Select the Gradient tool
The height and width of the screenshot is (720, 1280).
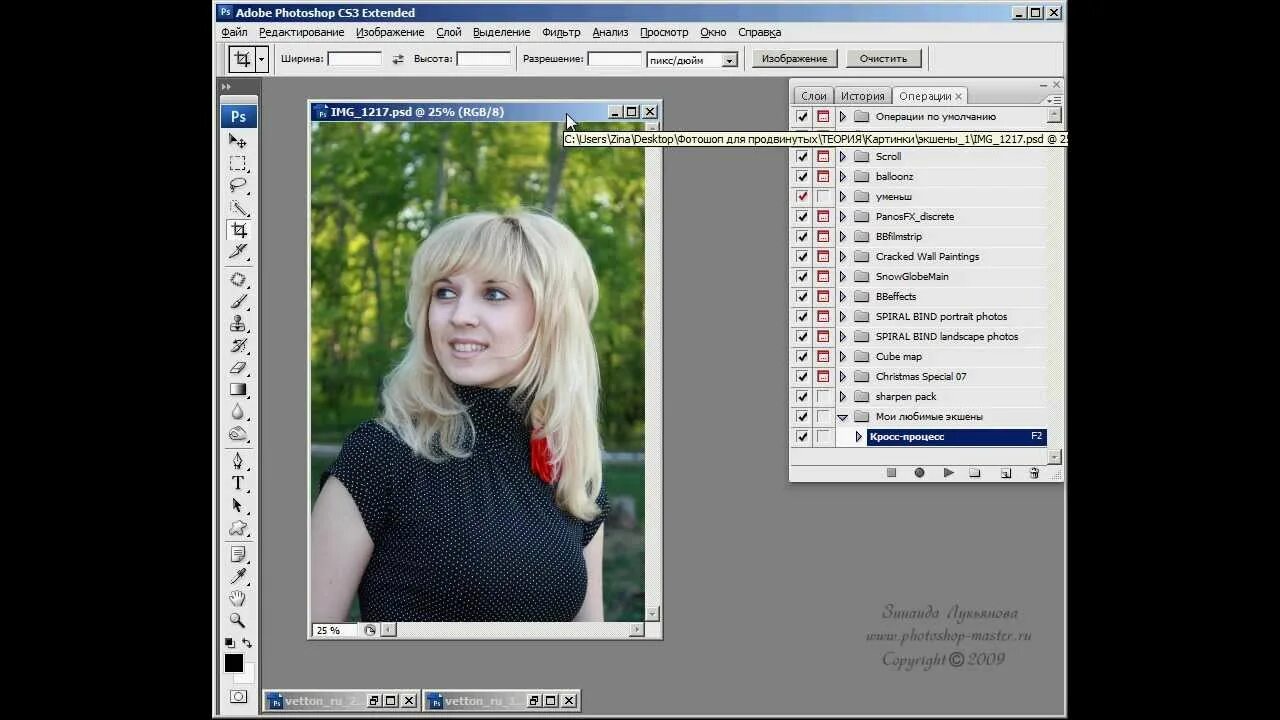tap(238, 390)
